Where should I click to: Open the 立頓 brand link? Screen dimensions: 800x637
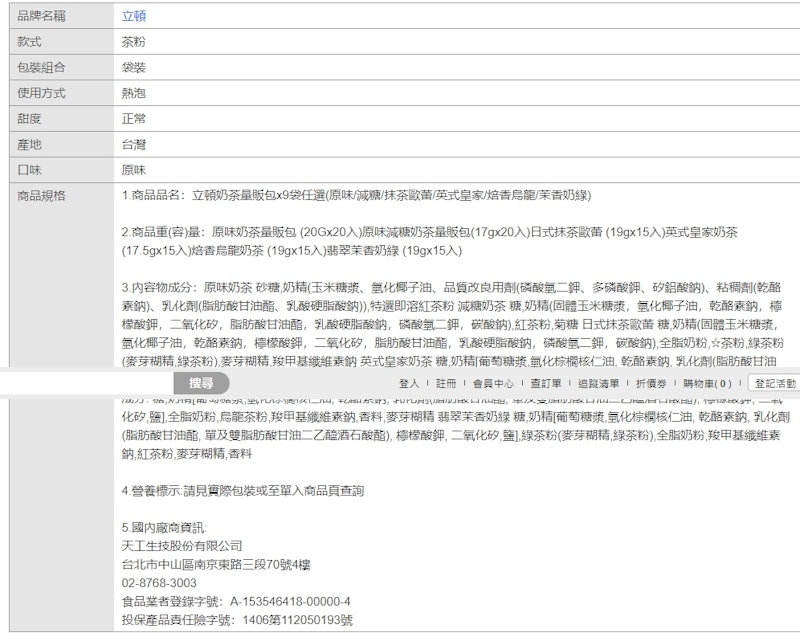point(134,16)
